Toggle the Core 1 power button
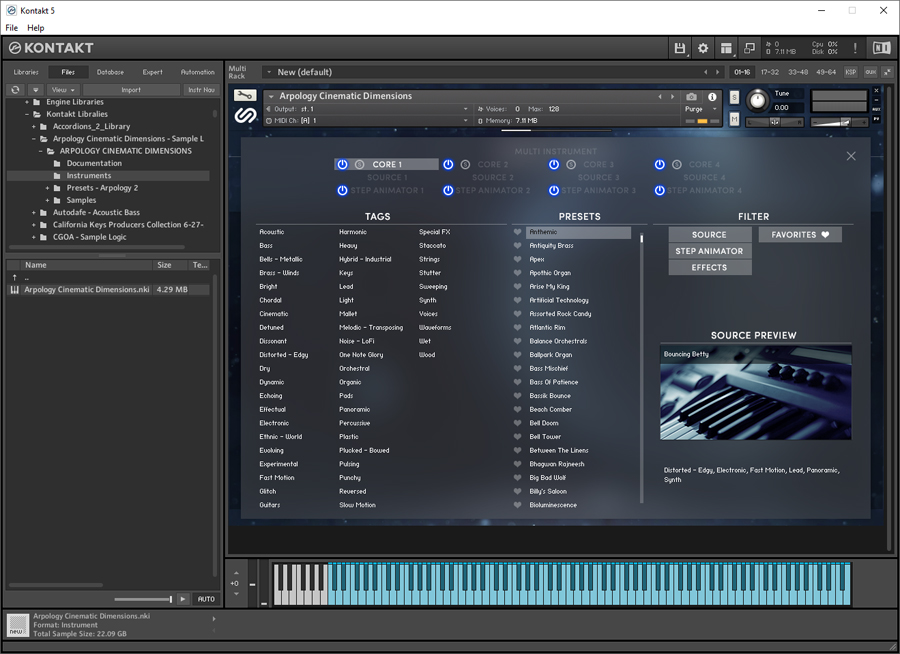 click(342, 164)
